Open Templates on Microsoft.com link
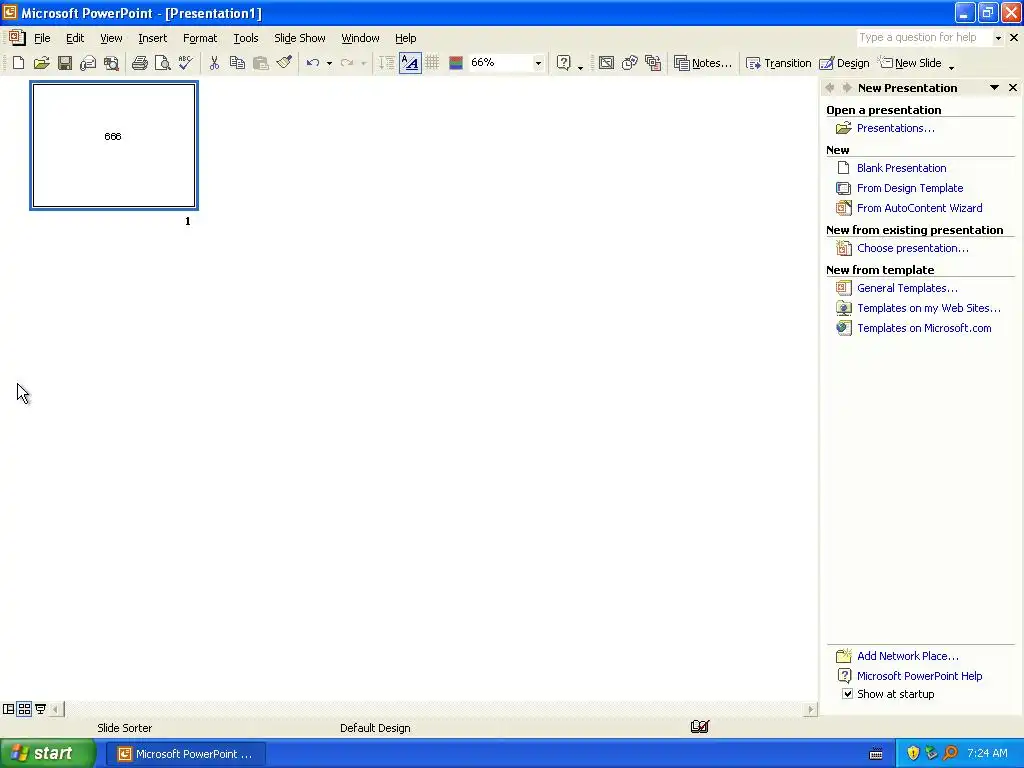This screenshot has width=1024, height=768. click(924, 328)
